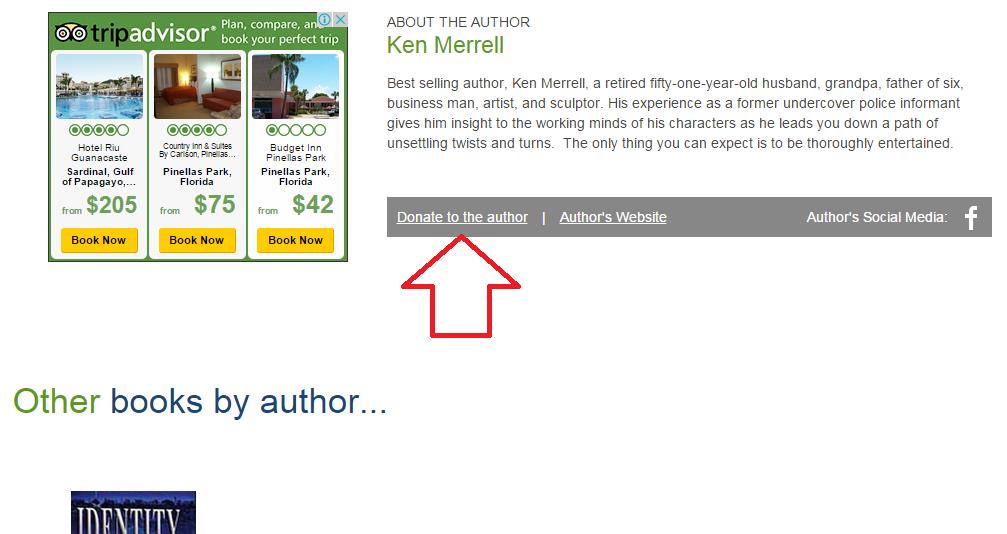Image resolution: width=1007 pixels, height=534 pixels.
Task: Click the $75 price listing
Action: pos(215,205)
